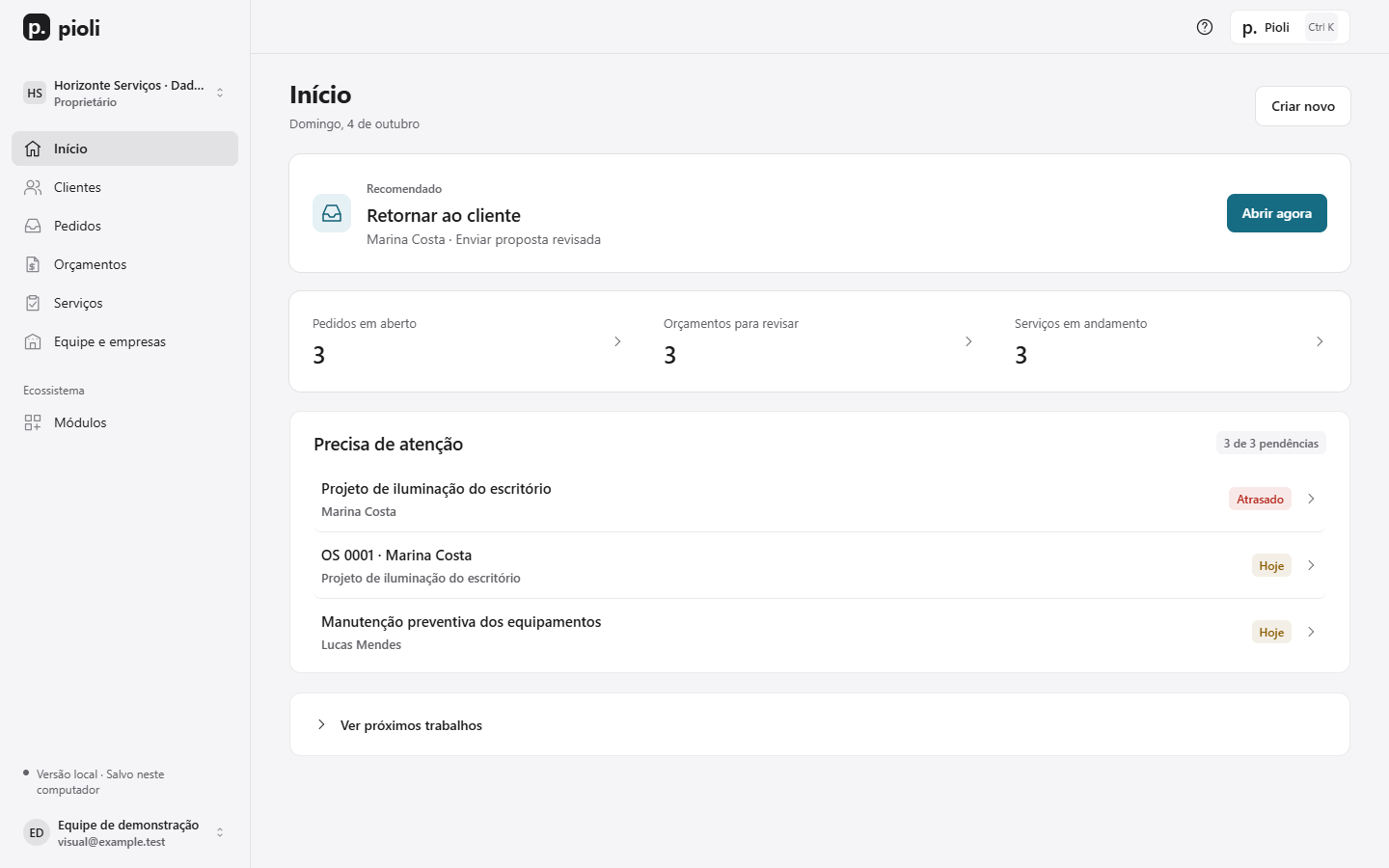The height and width of the screenshot is (868, 1389).
Task: Click the inbox icon beside Retornar ao cliente
Action: pyautogui.click(x=332, y=213)
